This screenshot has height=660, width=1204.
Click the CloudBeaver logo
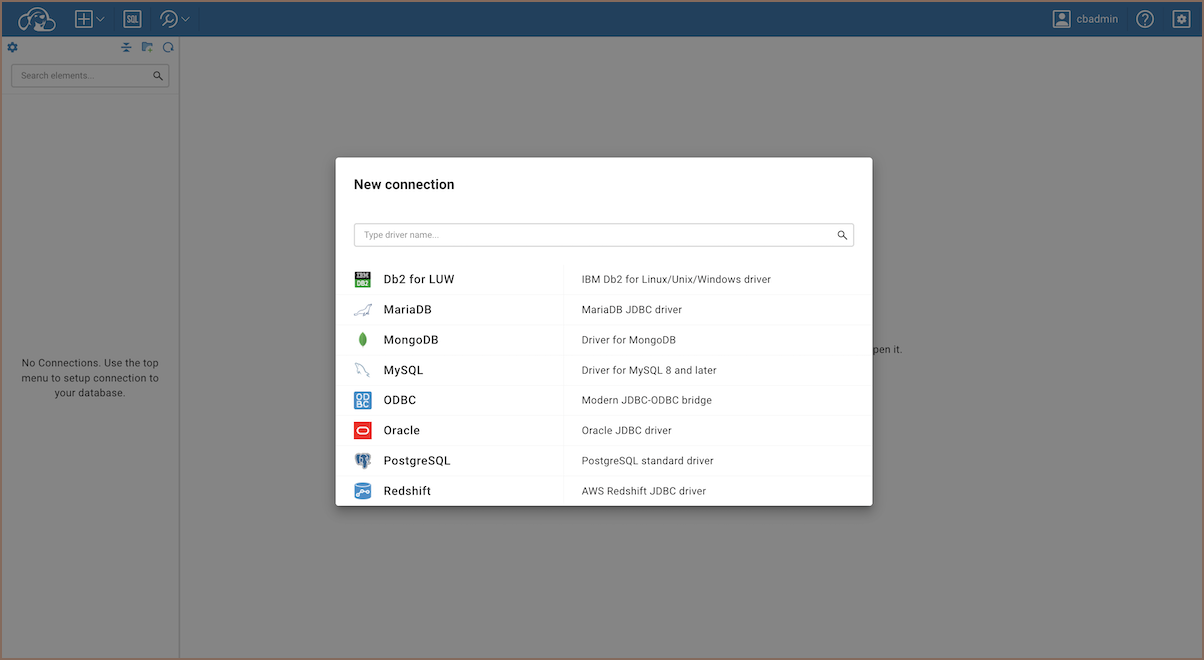point(37,19)
